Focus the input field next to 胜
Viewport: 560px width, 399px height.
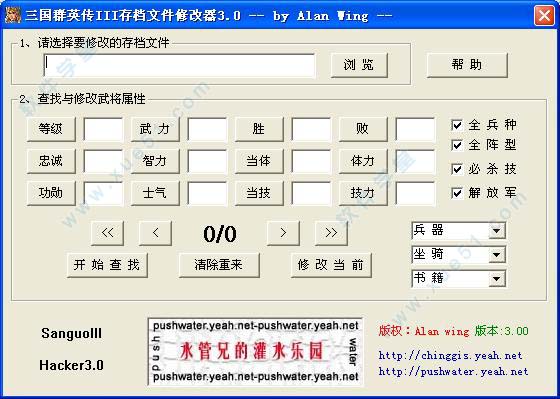[311, 129]
